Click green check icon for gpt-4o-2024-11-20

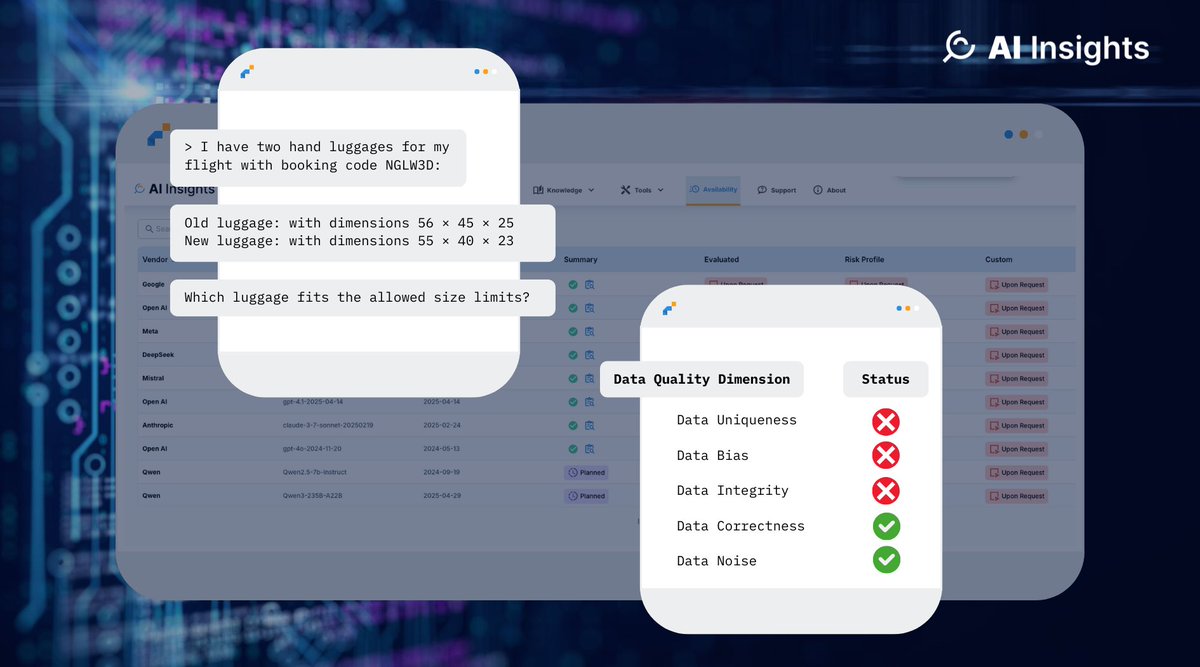pos(573,449)
